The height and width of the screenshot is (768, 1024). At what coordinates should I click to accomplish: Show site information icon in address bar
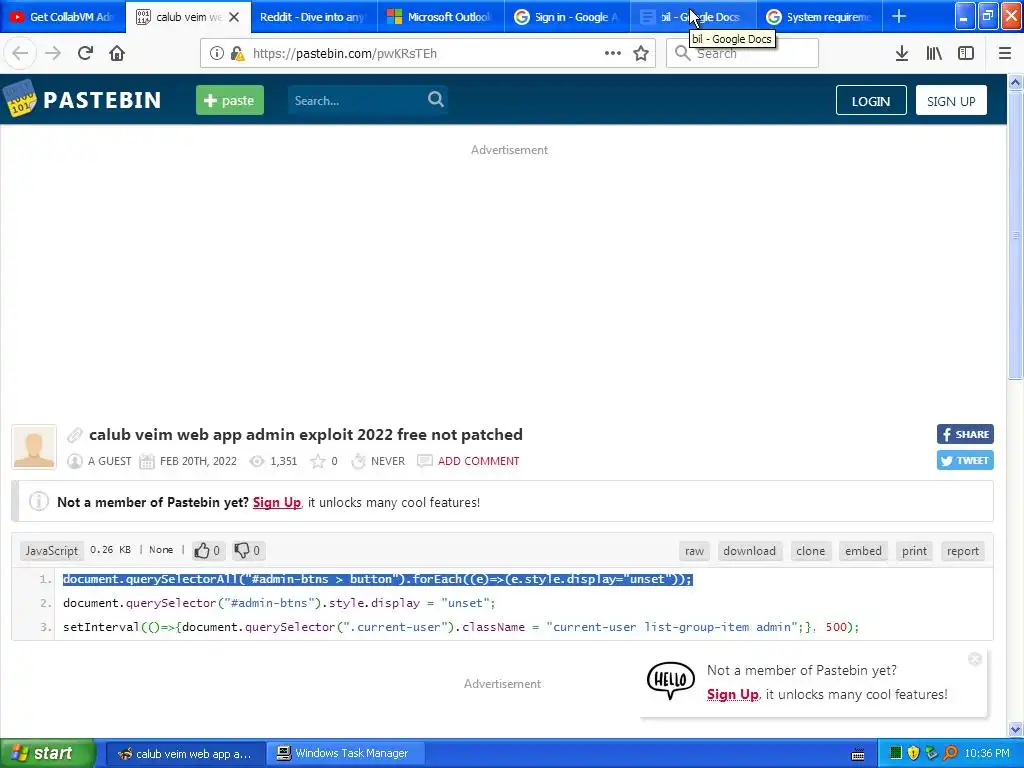pyautogui.click(x=217, y=53)
